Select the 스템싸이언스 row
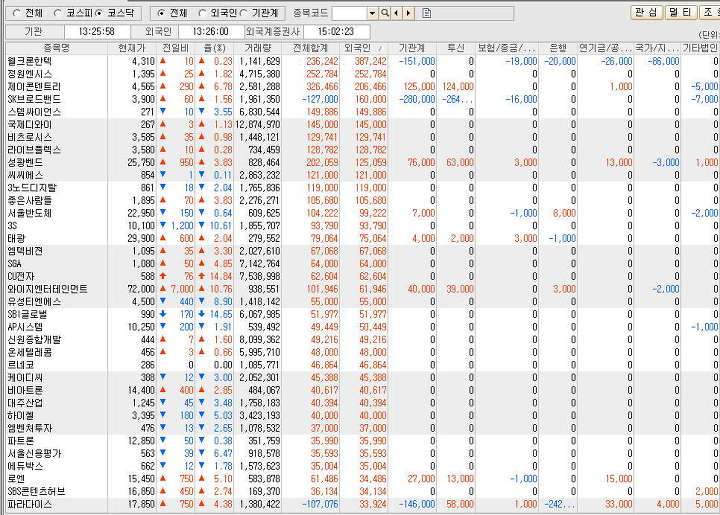The height and width of the screenshot is (515, 720). (x=363, y=112)
